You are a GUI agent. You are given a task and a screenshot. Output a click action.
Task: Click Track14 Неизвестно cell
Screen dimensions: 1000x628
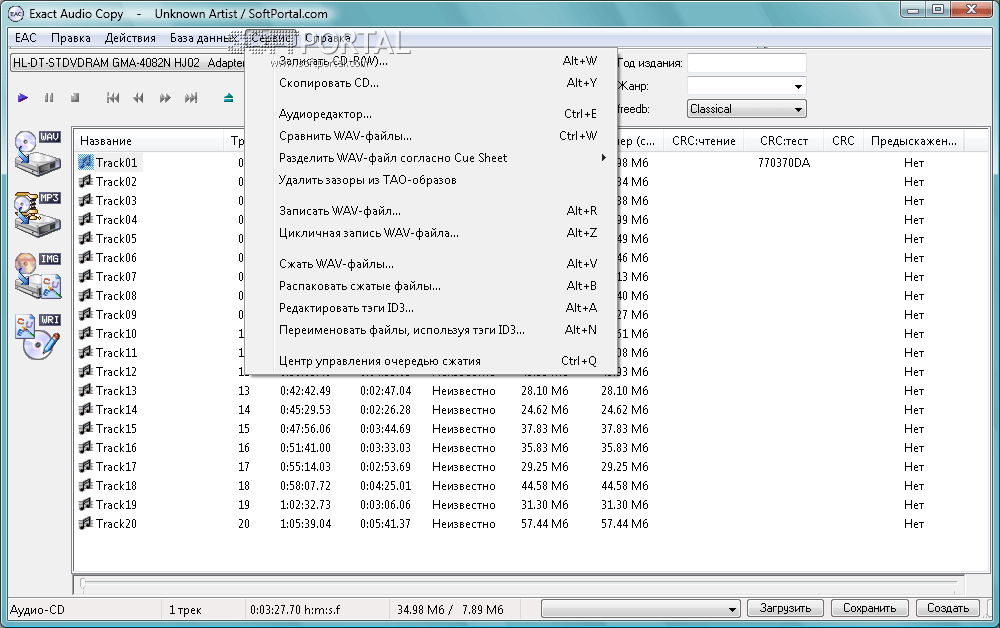(x=464, y=410)
